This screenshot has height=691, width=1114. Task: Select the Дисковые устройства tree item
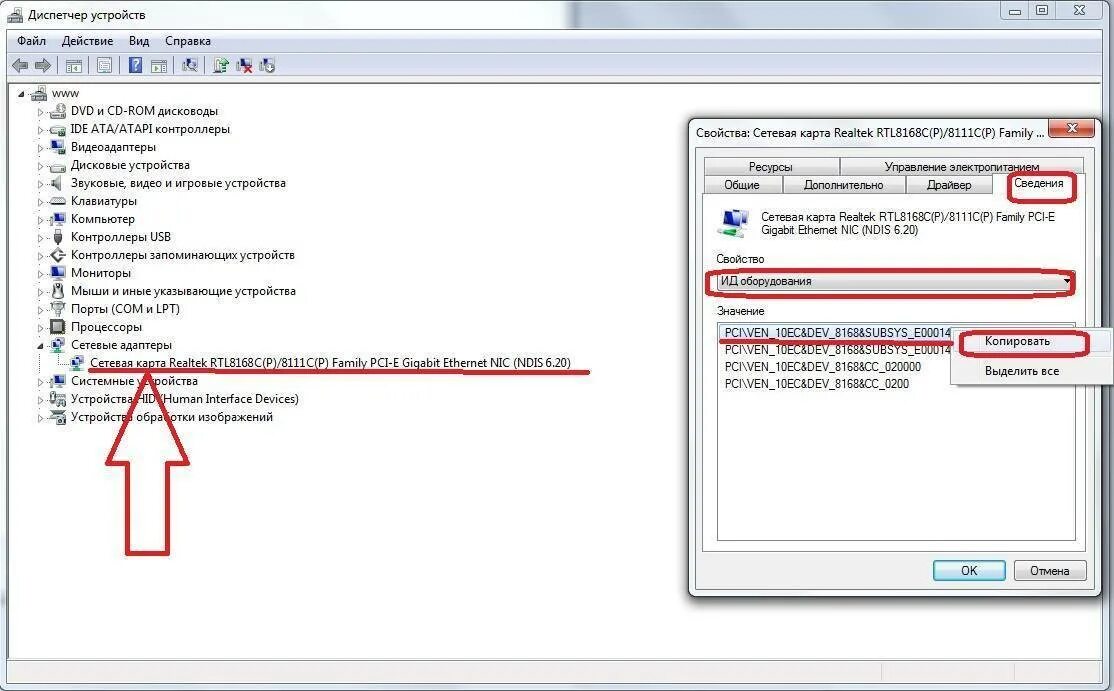tap(130, 165)
